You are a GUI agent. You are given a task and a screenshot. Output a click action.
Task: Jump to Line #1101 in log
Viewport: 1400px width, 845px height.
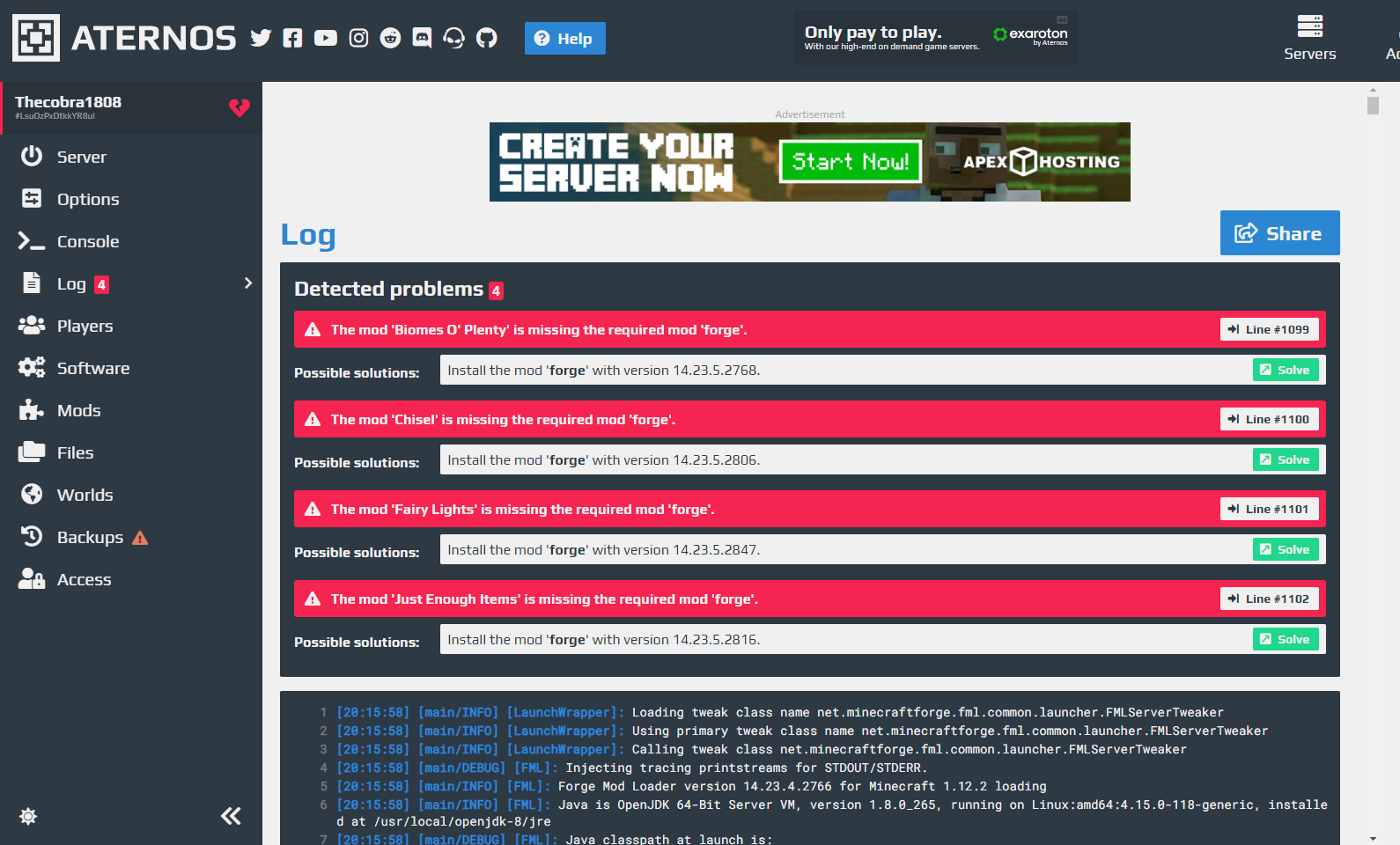(1269, 509)
